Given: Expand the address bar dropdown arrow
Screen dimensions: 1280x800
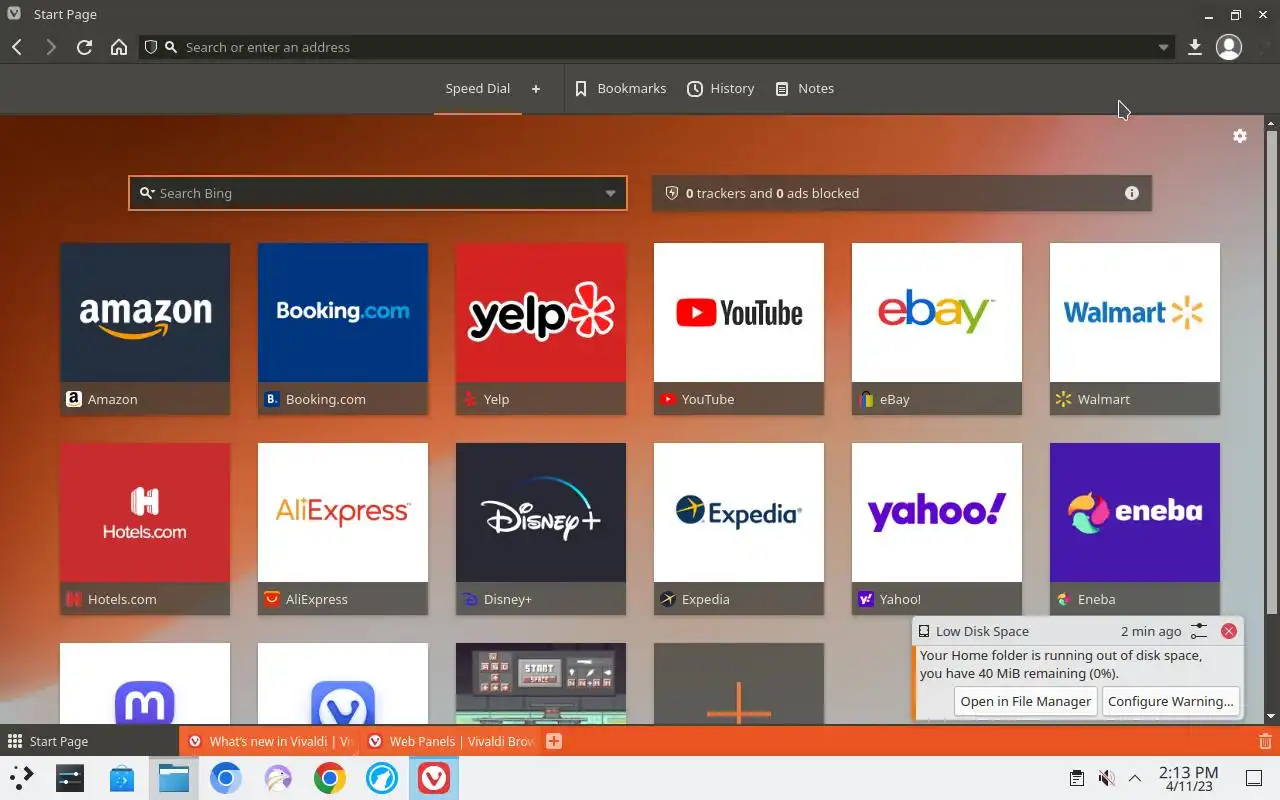Looking at the screenshot, I should coord(1163,47).
